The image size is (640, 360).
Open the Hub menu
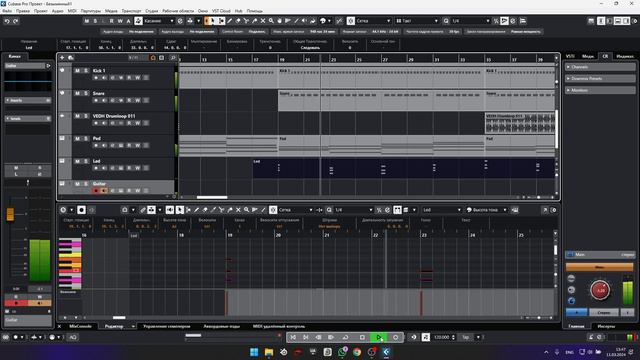click(239, 11)
